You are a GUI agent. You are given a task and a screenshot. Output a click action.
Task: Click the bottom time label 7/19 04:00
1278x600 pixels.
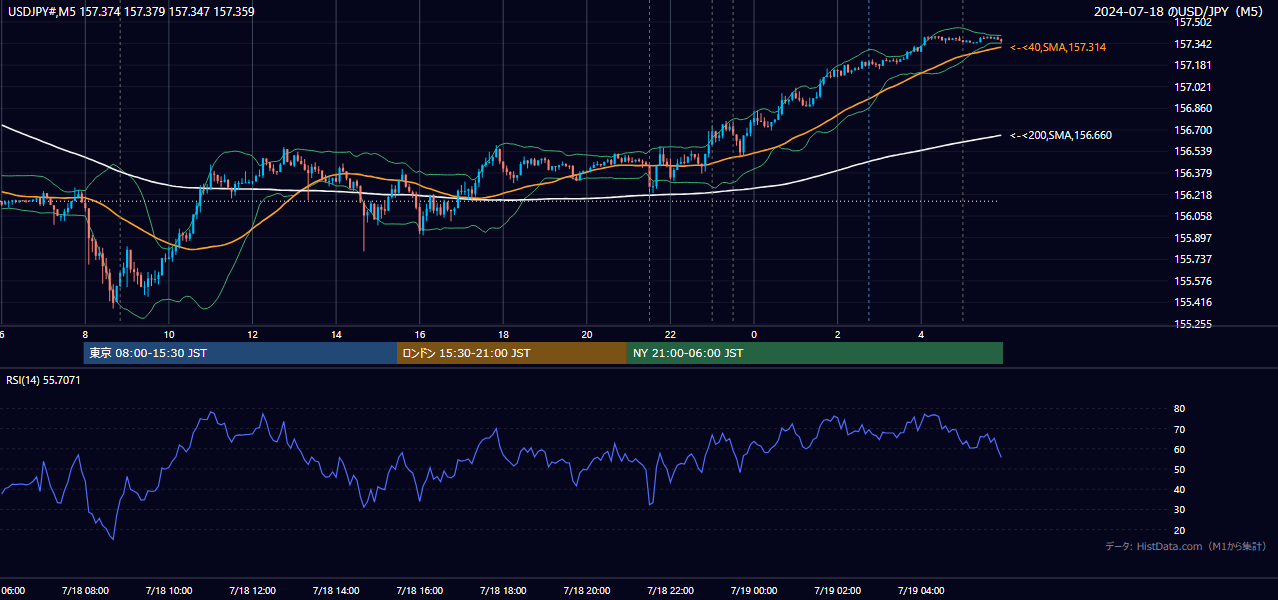[x=921, y=590]
